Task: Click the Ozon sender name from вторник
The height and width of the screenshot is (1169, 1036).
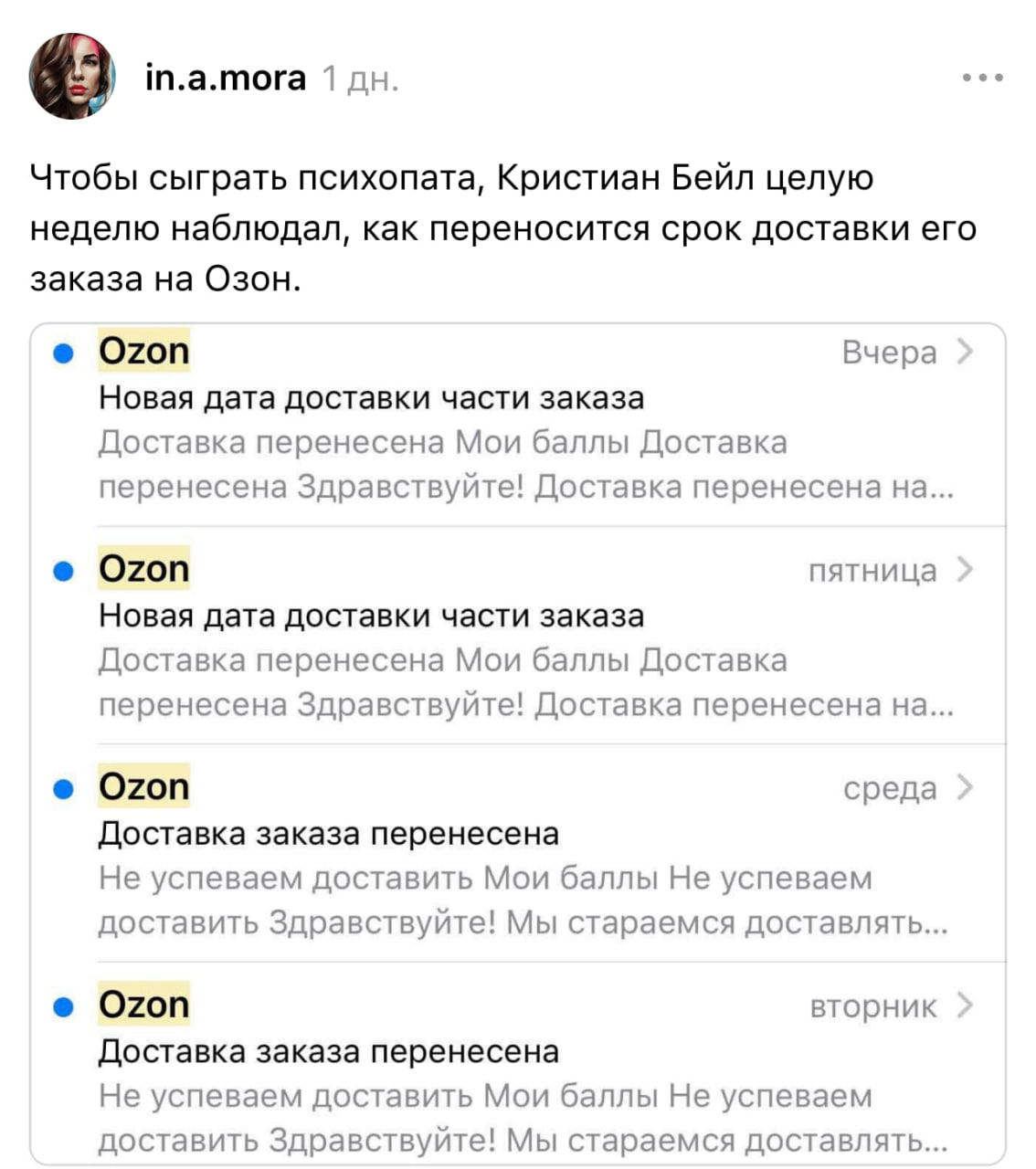Action: 144,1006
